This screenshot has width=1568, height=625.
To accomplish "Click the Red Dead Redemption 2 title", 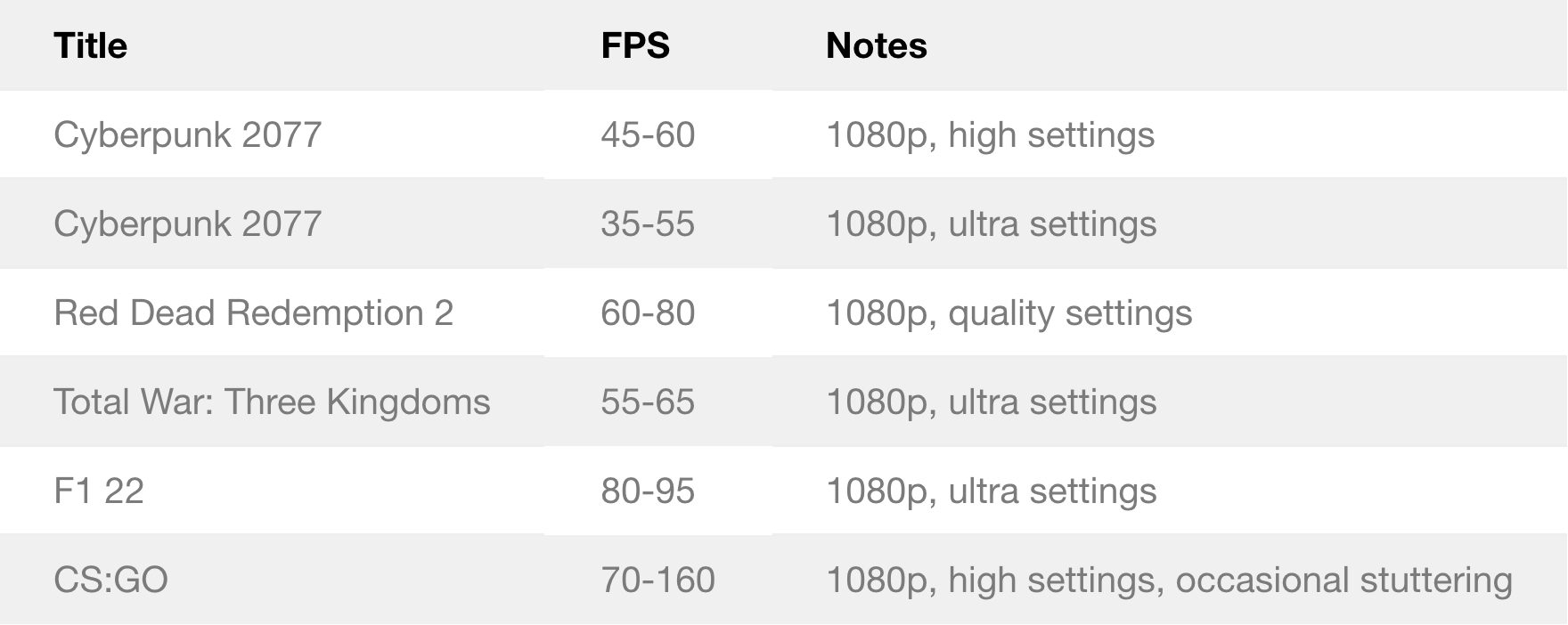I will (253, 312).
